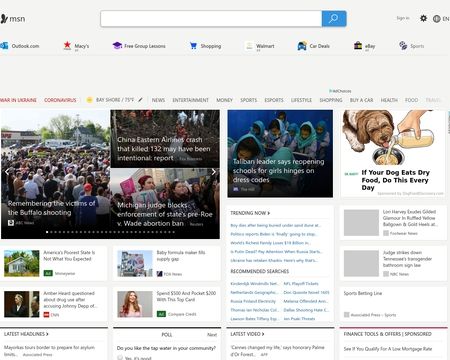Image resolution: width=450 pixels, height=360 pixels.
Task: Open Mayorkas tours border headline
Action: 49,350
